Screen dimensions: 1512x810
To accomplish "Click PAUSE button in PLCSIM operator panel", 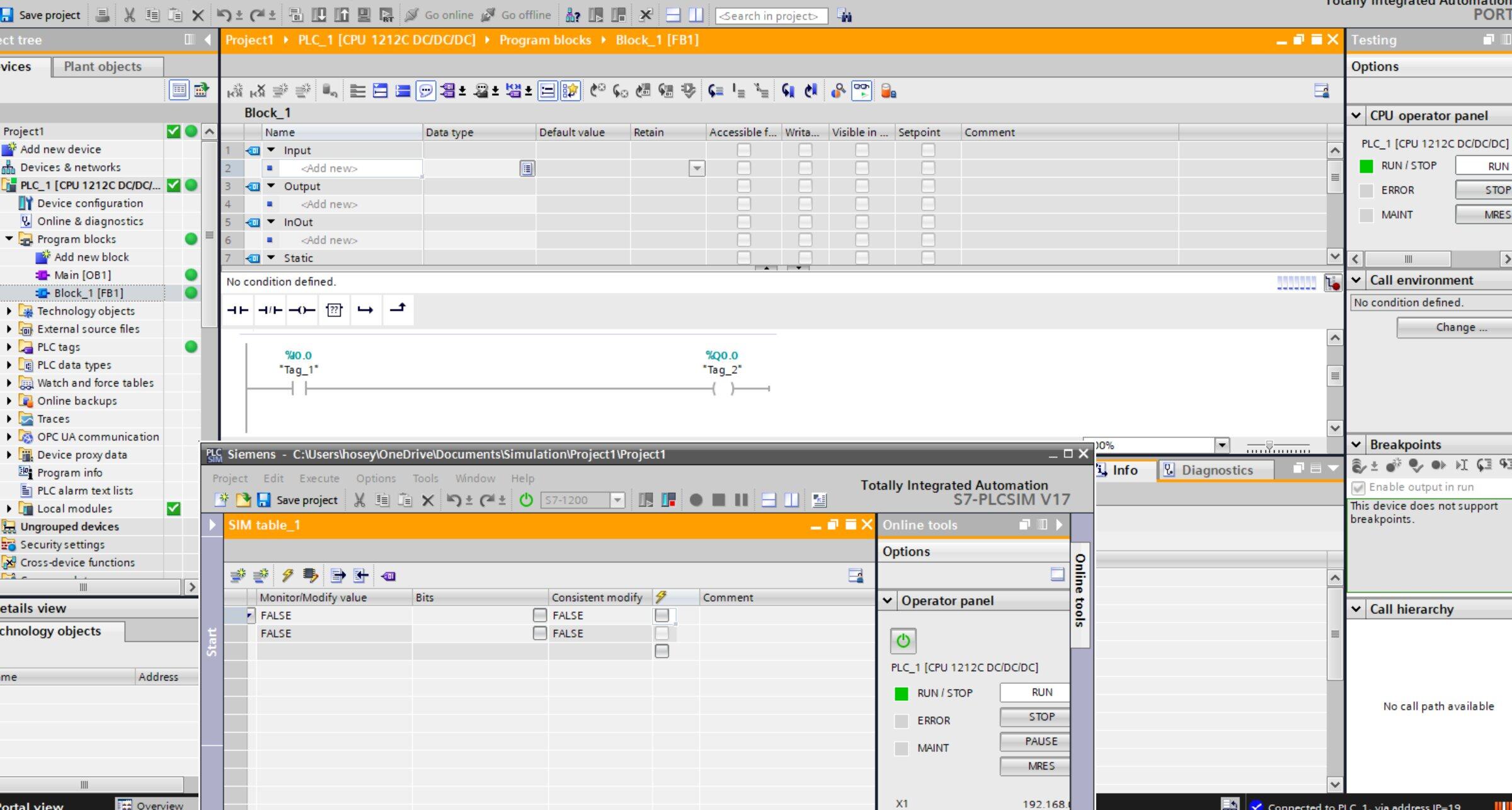I will [x=1034, y=741].
